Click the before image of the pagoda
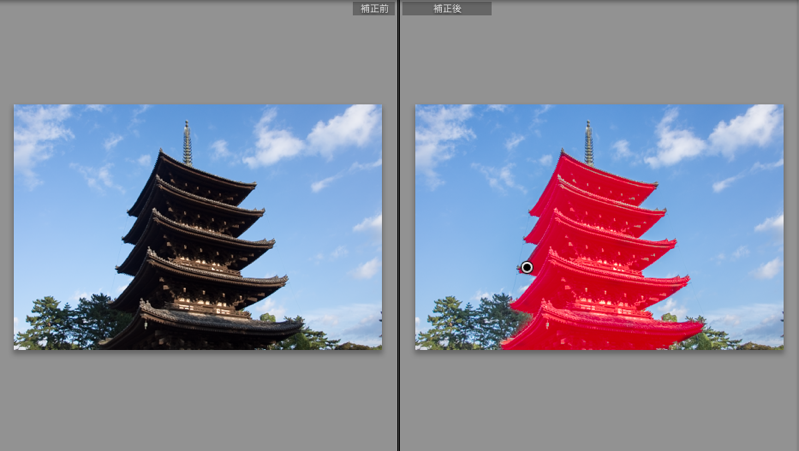 198,227
